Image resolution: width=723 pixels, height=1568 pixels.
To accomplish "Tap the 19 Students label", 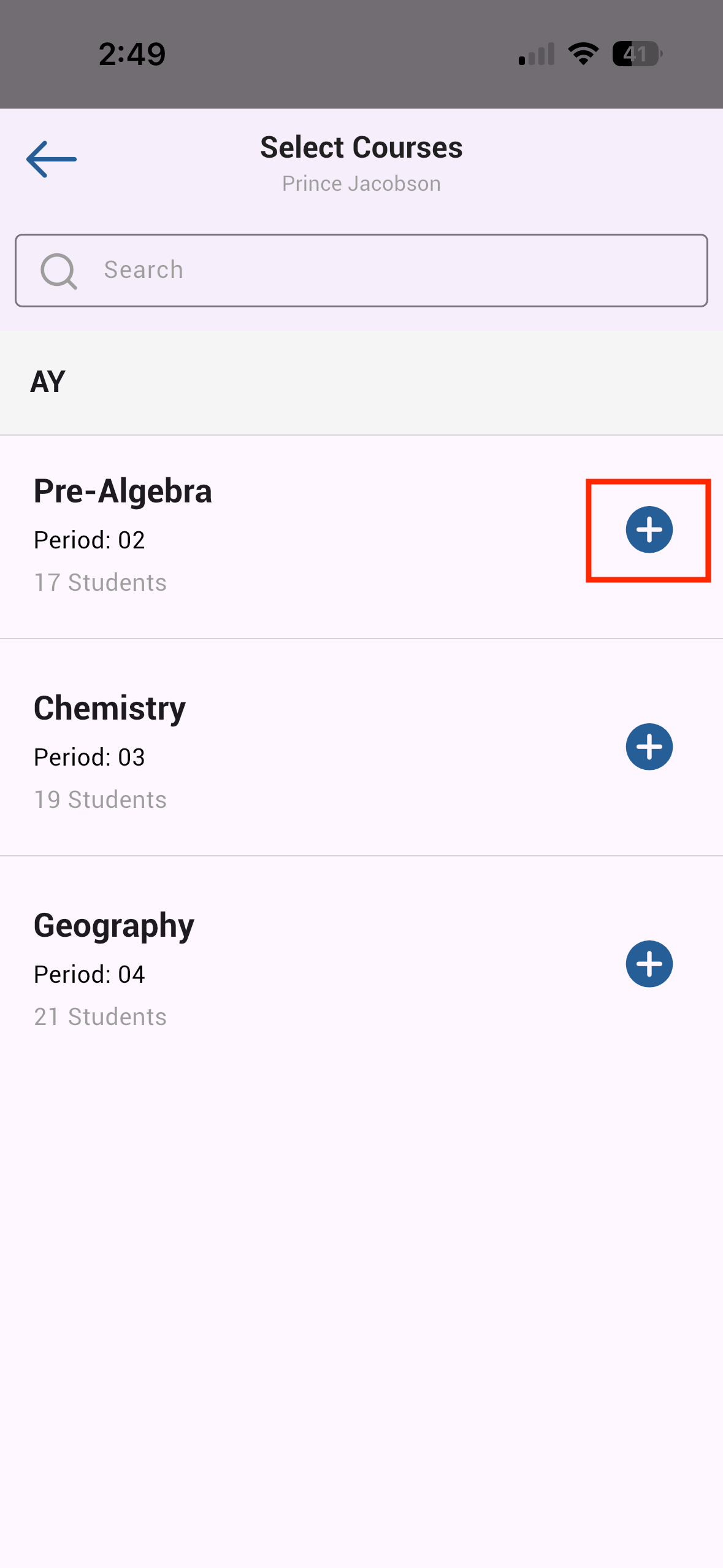I will (100, 799).
